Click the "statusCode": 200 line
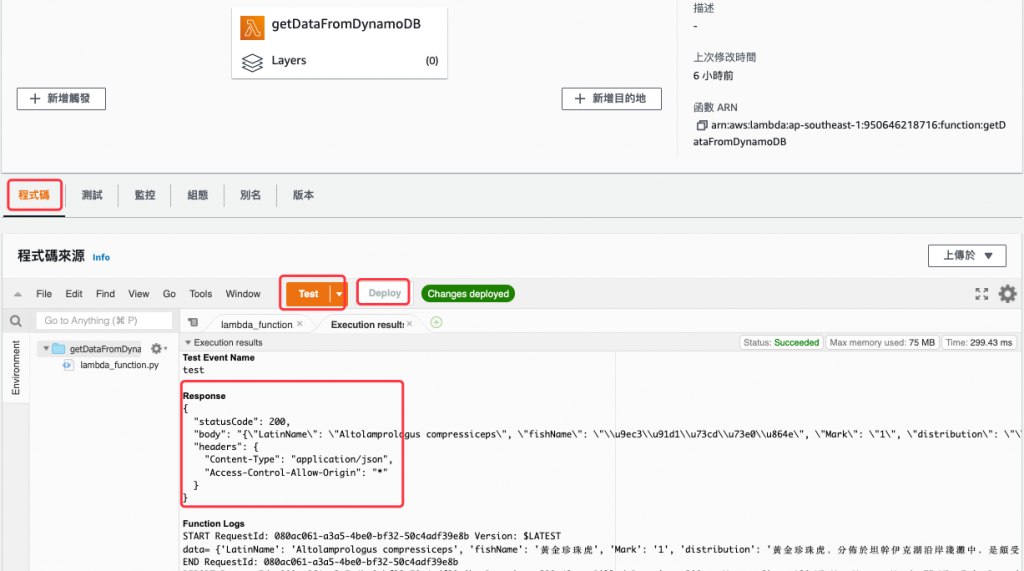 241,421
